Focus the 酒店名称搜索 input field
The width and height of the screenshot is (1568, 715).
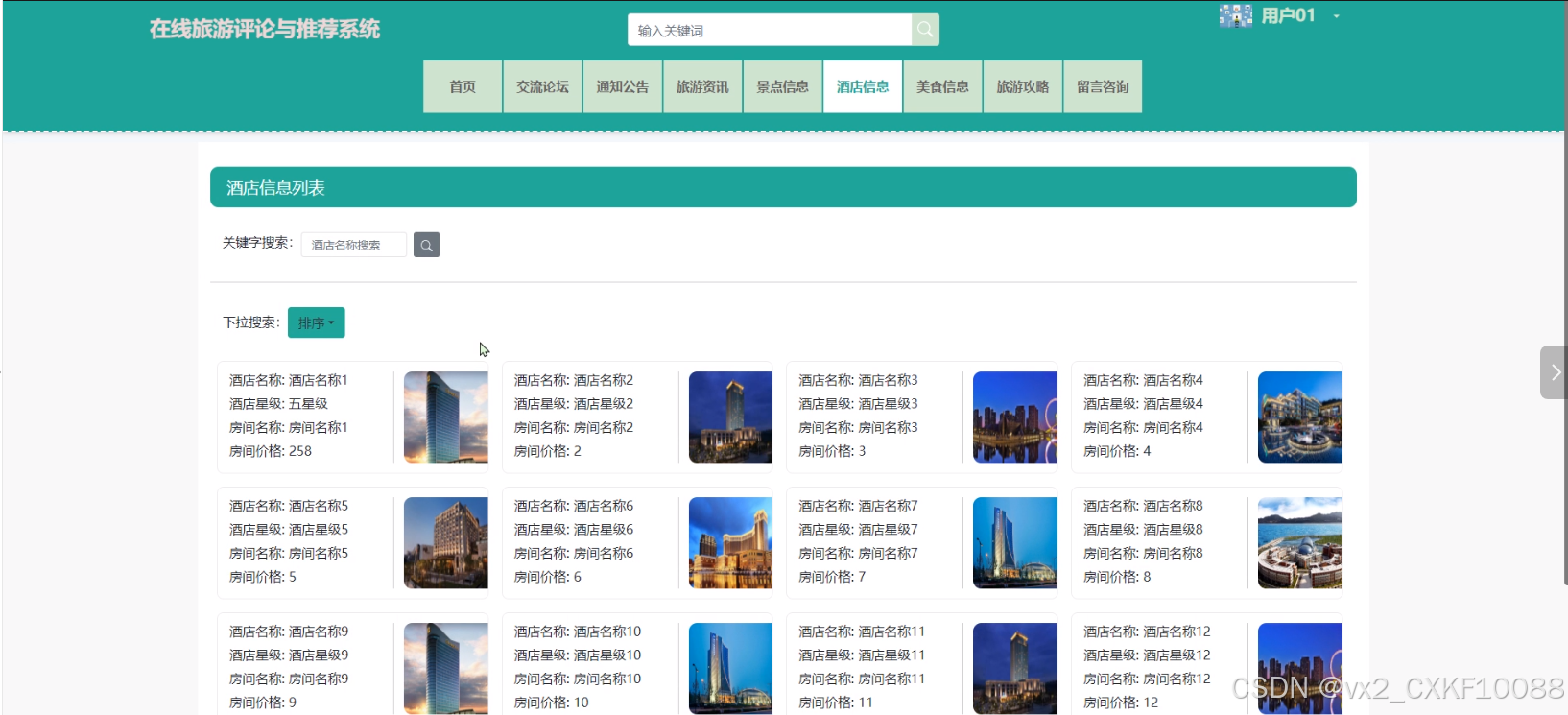click(353, 245)
